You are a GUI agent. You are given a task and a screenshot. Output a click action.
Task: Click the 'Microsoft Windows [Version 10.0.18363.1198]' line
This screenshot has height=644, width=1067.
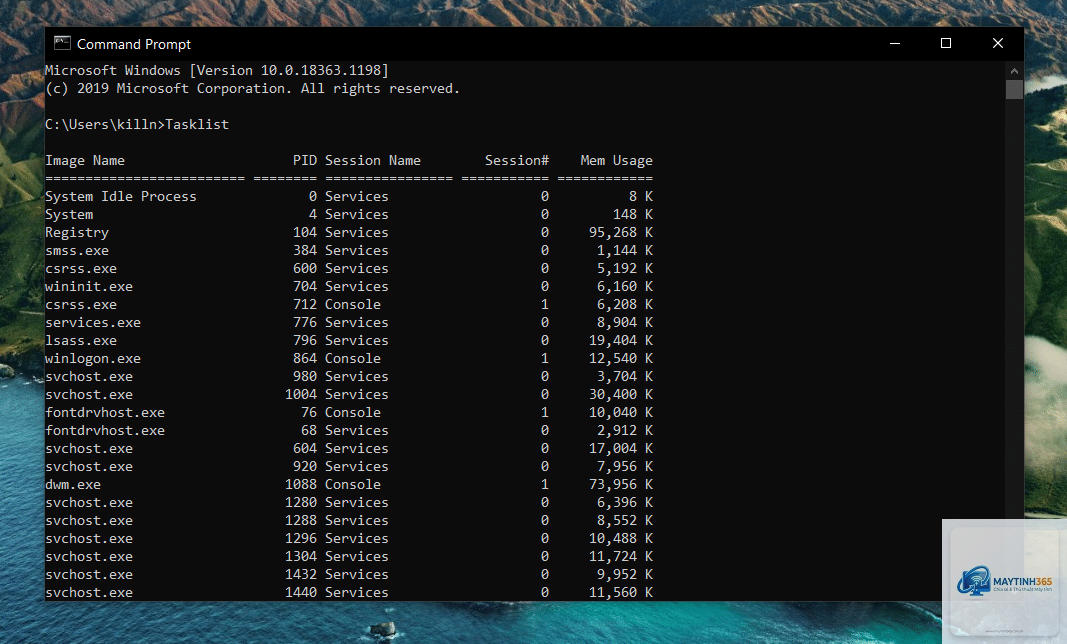[216, 70]
